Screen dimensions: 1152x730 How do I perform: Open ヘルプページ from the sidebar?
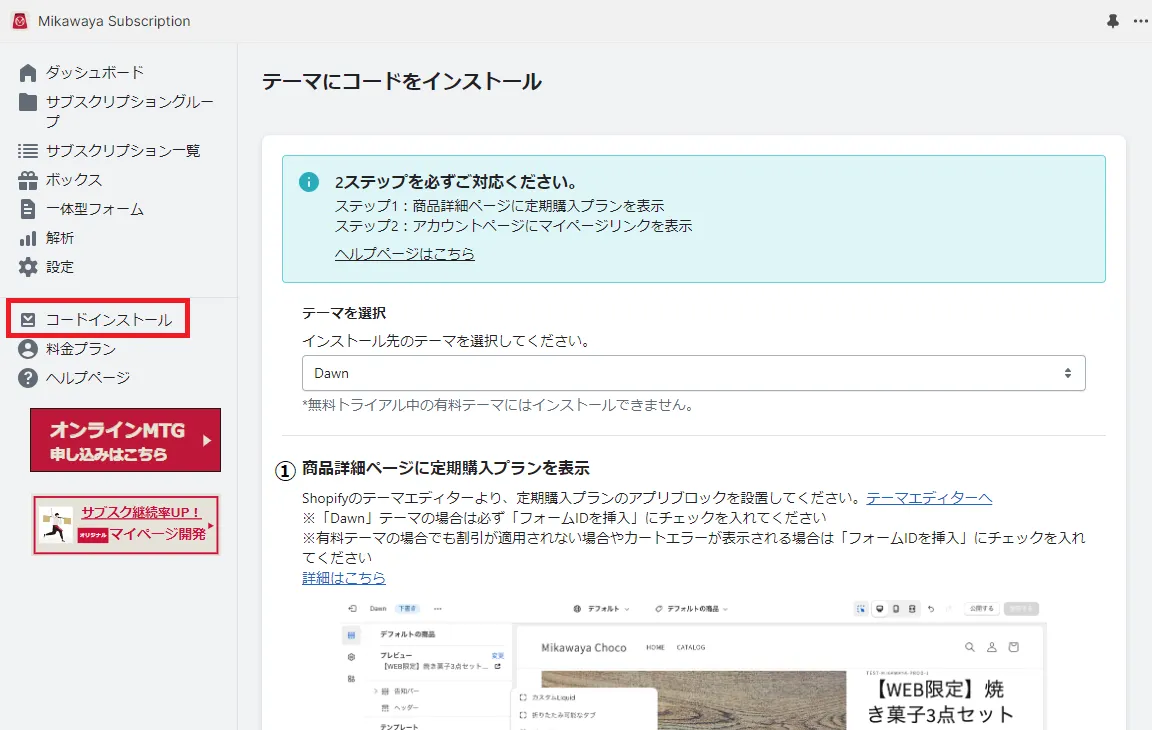coord(87,378)
